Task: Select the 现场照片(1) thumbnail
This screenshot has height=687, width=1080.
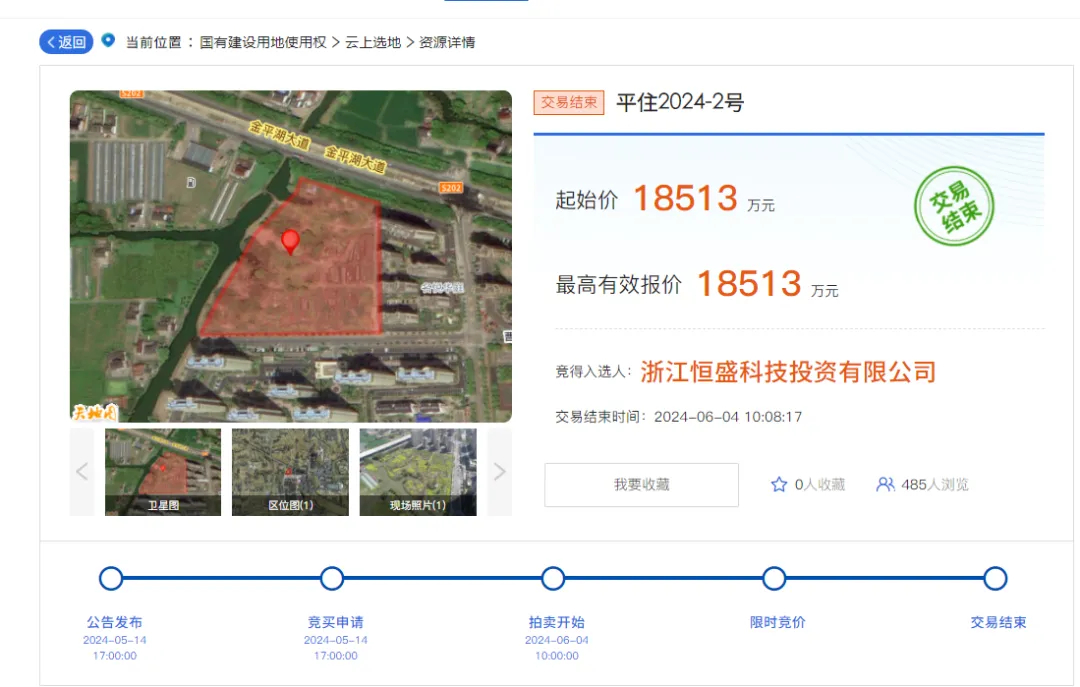Action: (x=418, y=472)
